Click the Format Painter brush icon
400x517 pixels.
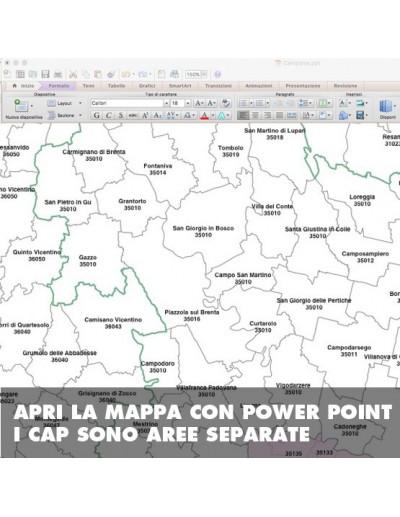tap(111, 74)
